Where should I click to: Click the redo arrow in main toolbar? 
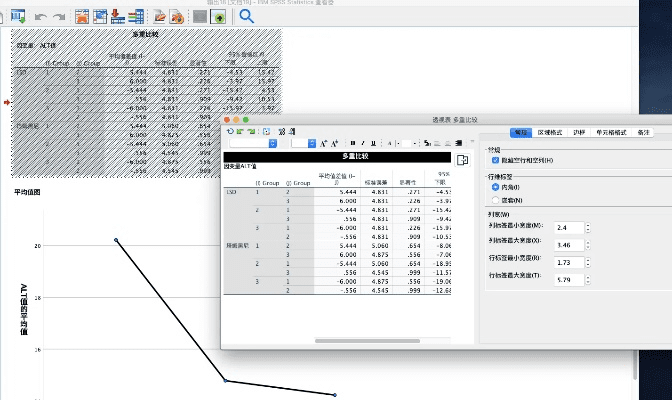(59, 16)
